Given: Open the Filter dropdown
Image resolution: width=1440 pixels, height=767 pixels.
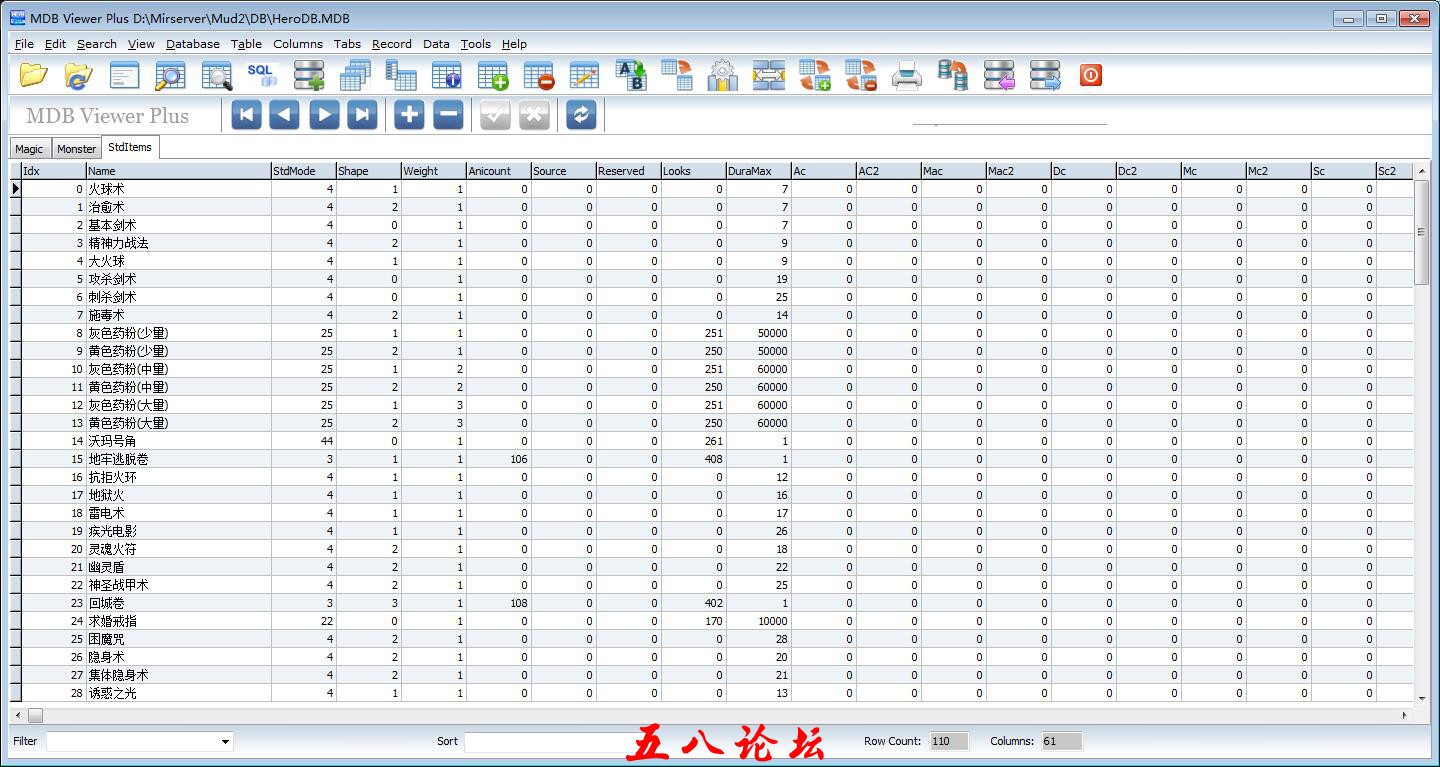Looking at the screenshot, I should (225, 742).
